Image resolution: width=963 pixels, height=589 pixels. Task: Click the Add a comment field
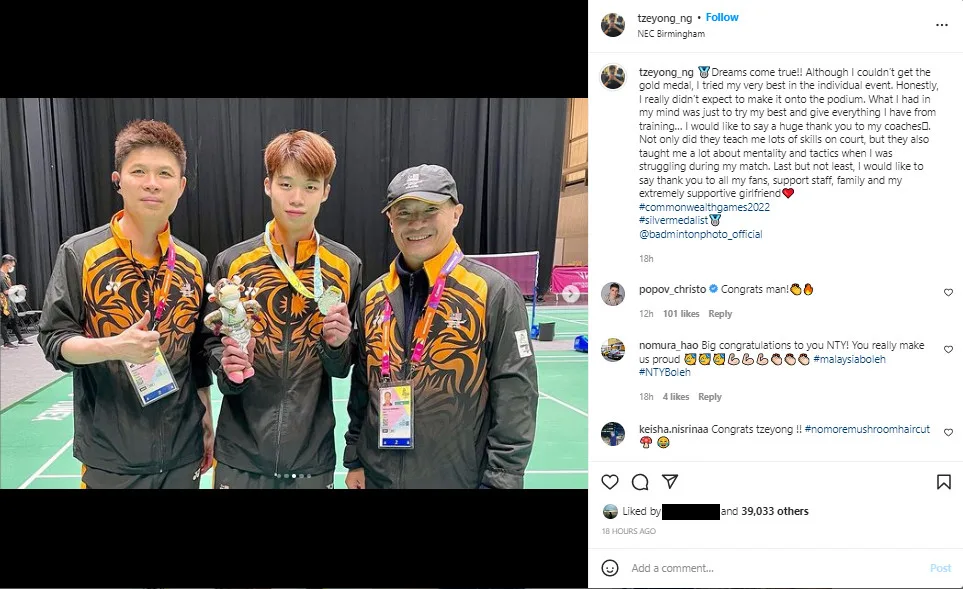(774, 568)
